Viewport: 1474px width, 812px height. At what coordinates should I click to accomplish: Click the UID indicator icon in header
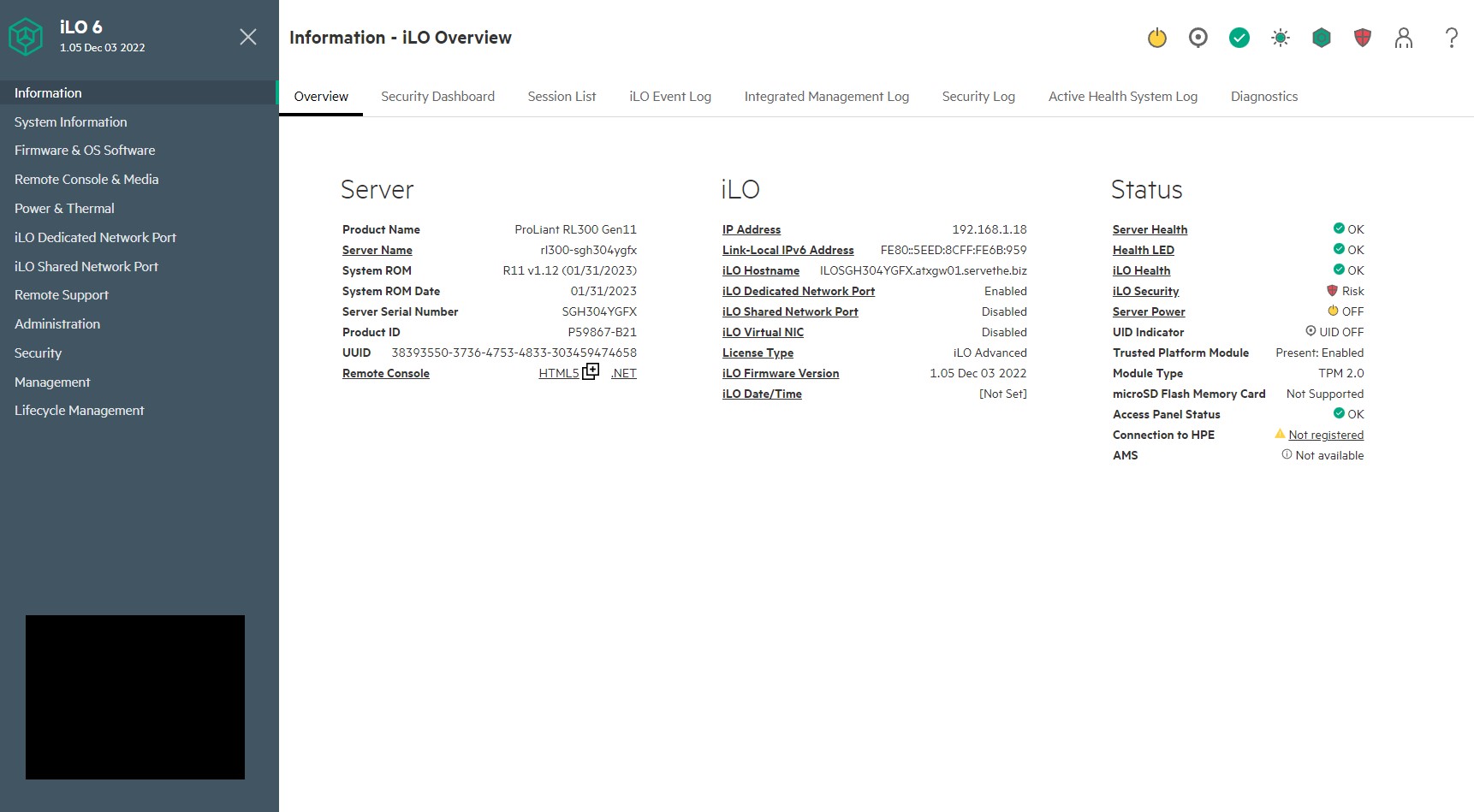tap(1198, 38)
